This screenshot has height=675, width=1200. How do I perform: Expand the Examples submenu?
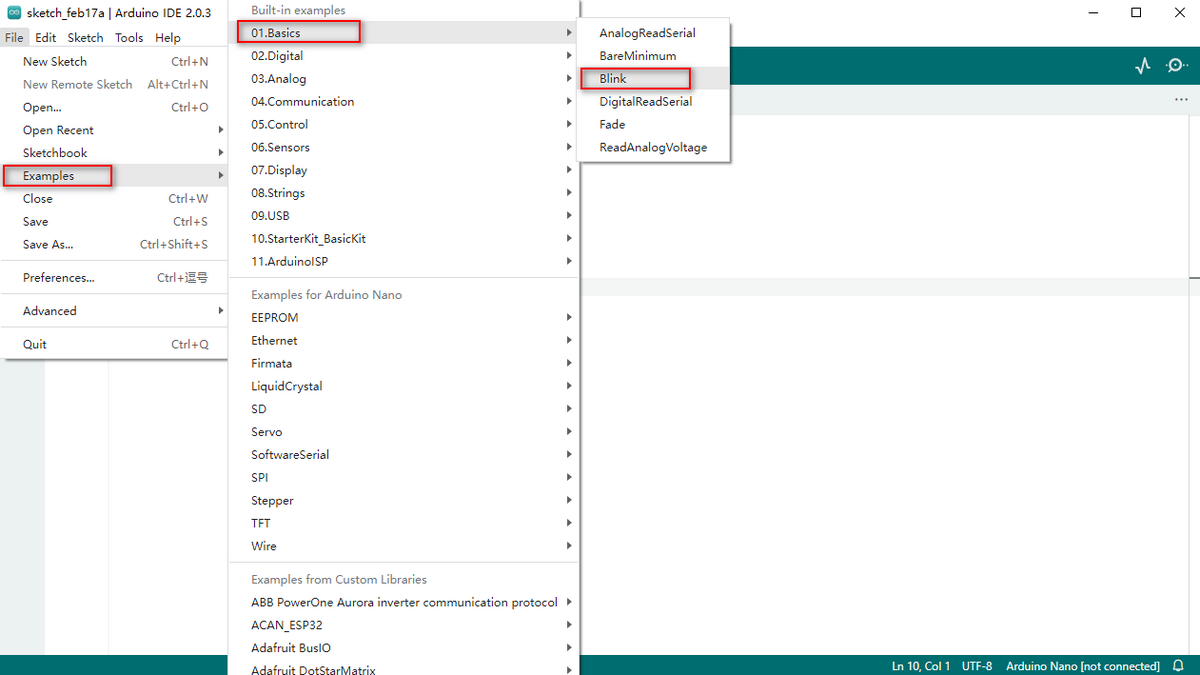coord(114,176)
